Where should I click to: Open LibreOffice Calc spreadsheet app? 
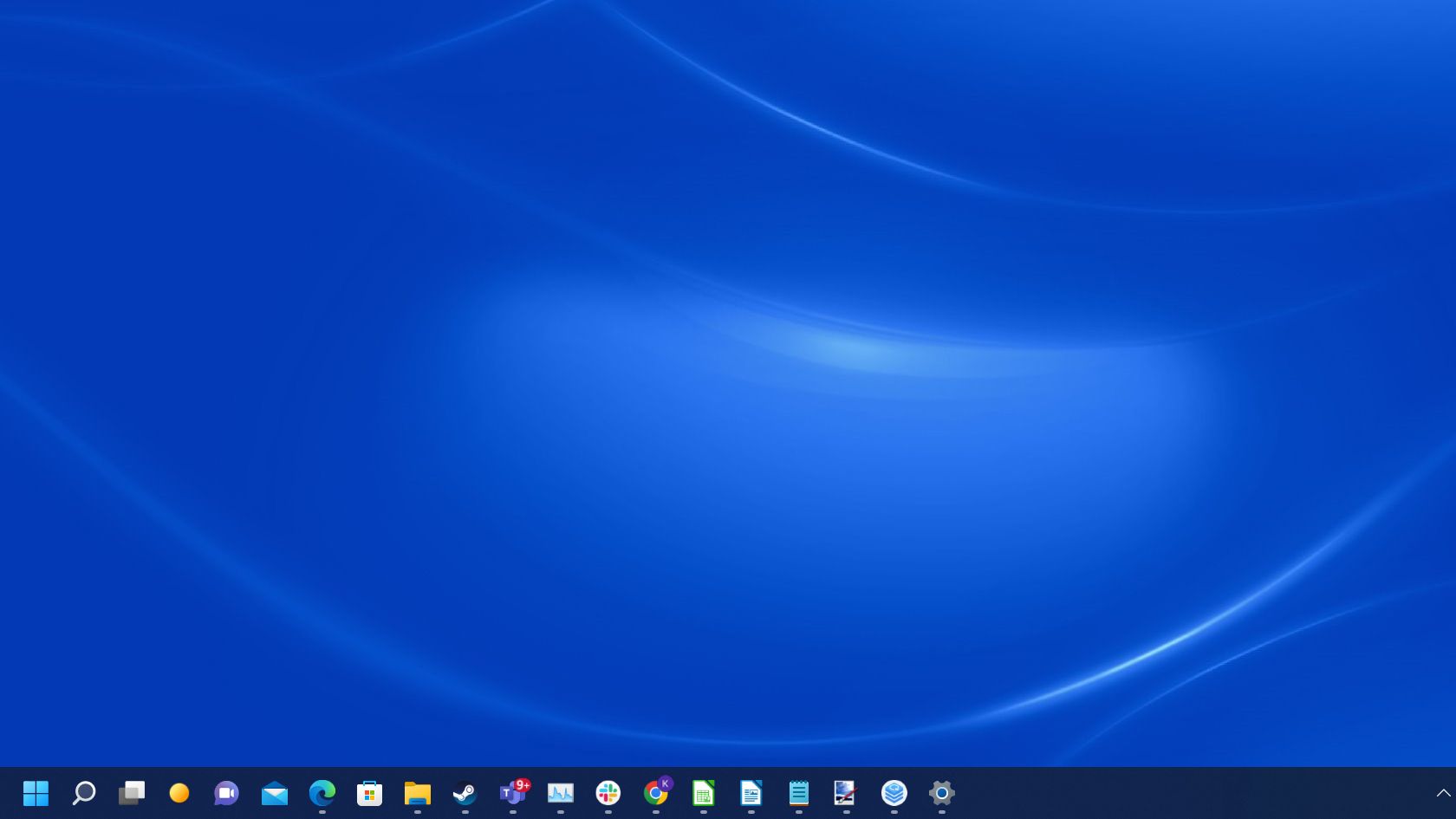coord(704,794)
